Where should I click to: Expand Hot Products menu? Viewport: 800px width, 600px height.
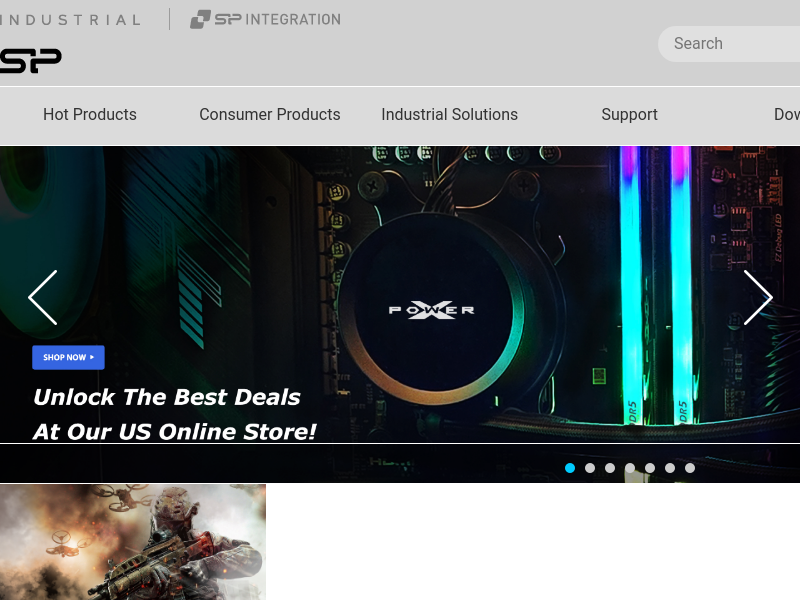[90, 114]
